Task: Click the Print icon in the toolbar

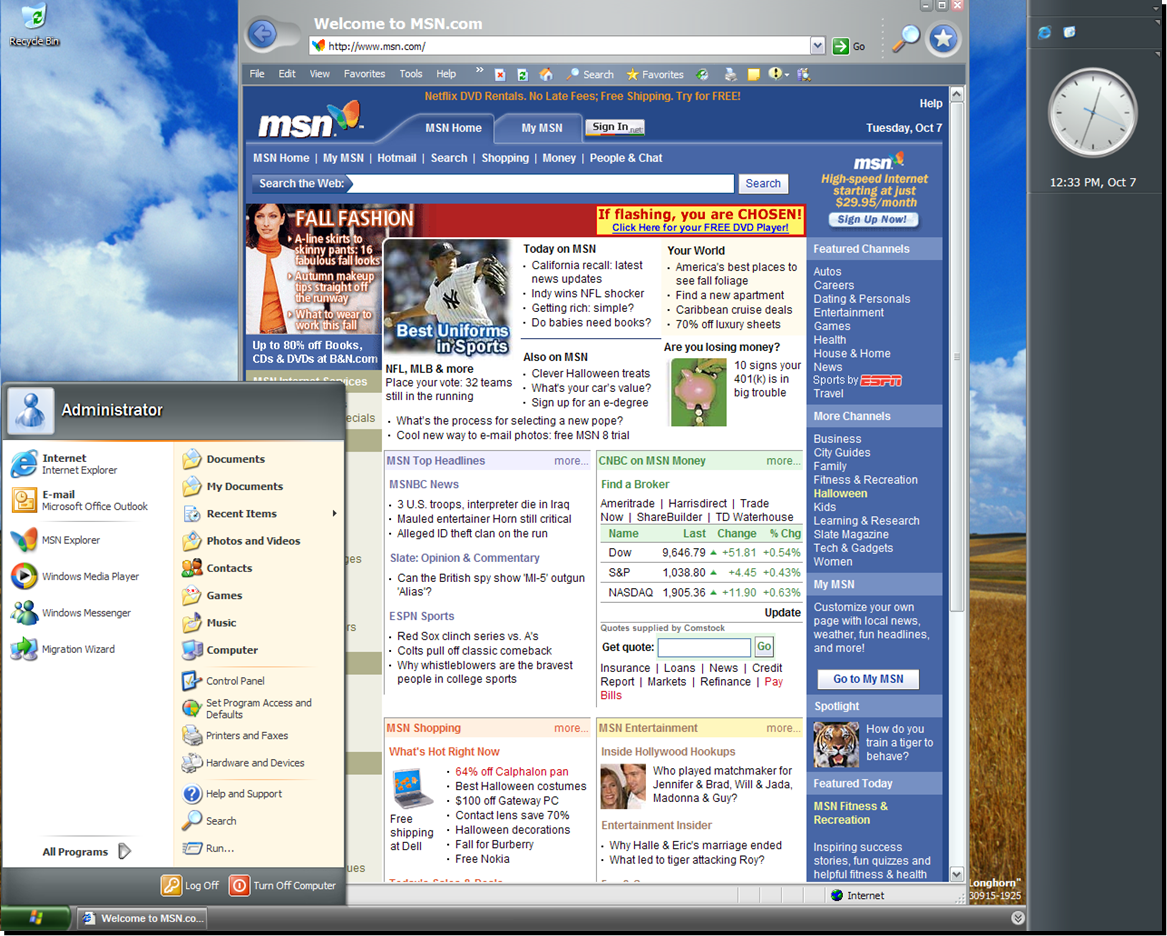Action: (731, 74)
